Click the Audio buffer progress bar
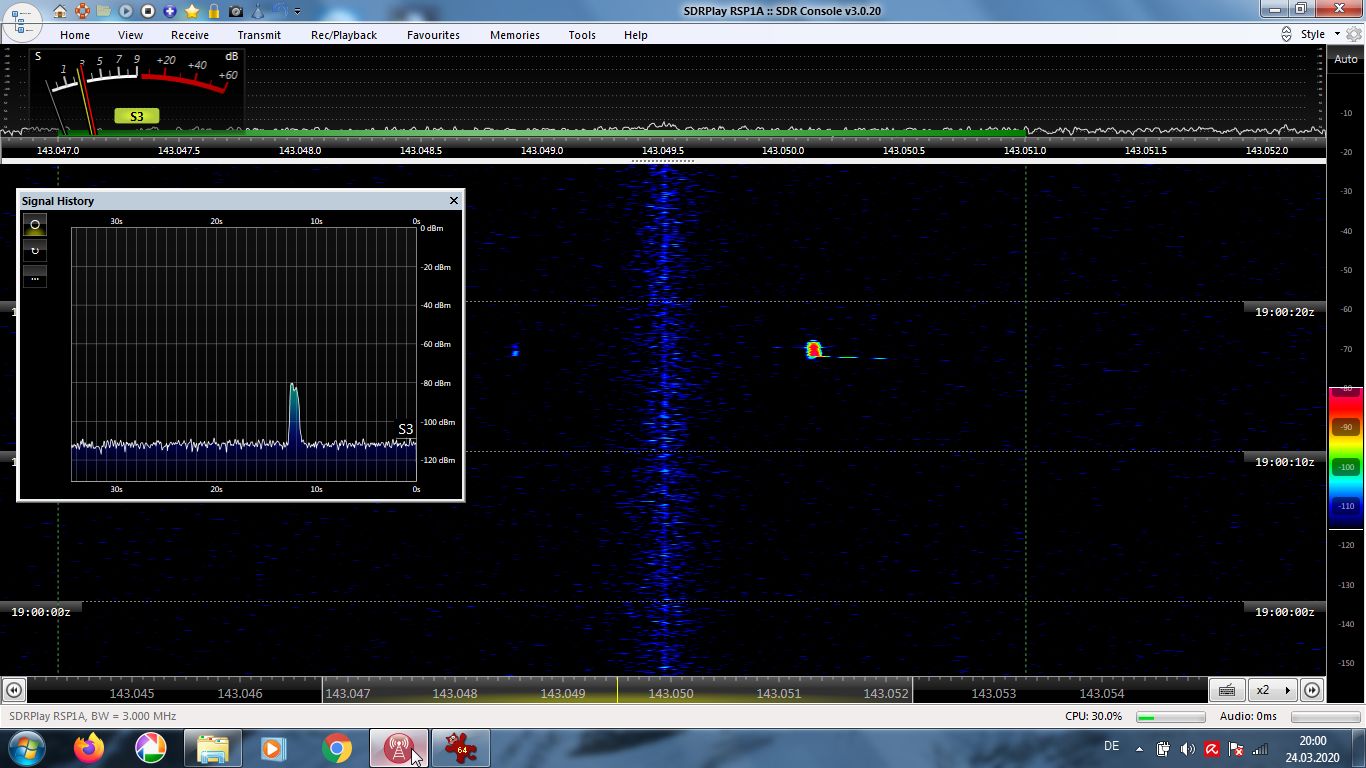Image resolution: width=1366 pixels, height=768 pixels. pos(1326,717)
